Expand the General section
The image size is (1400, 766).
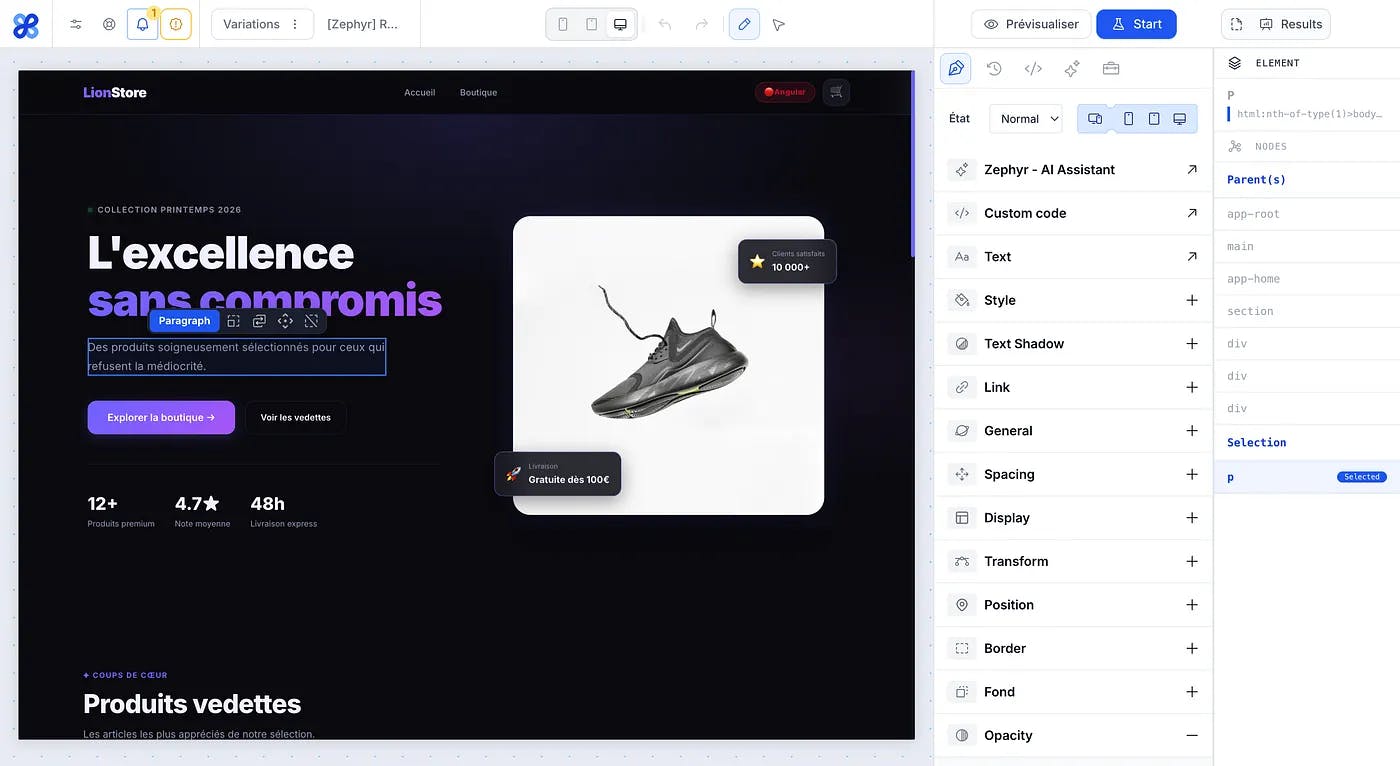click(x=1191, y=431)
